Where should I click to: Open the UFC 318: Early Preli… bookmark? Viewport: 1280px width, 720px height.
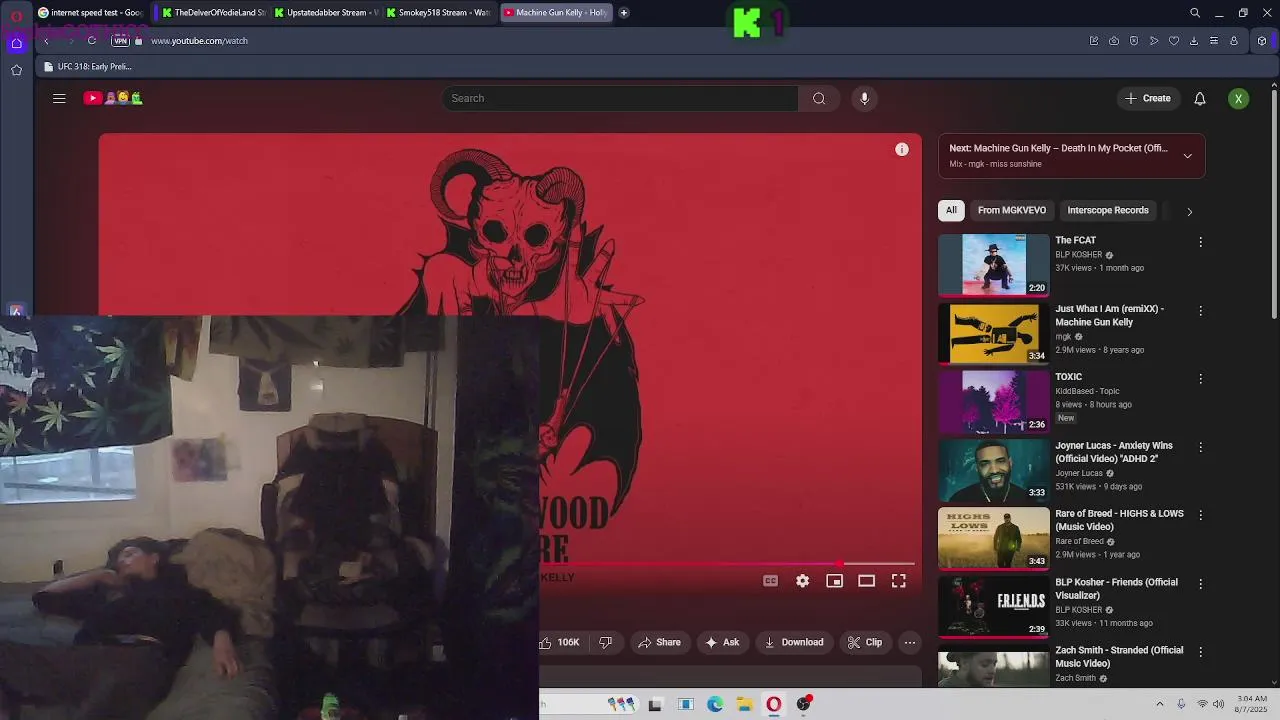(88, 67)
